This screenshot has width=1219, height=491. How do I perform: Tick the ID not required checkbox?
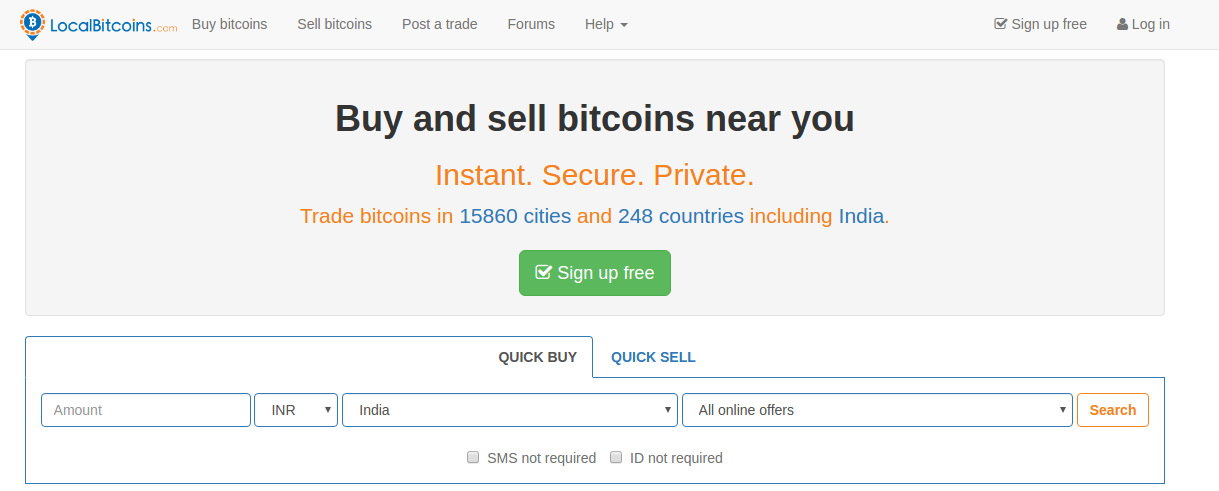tap(616, 457)
